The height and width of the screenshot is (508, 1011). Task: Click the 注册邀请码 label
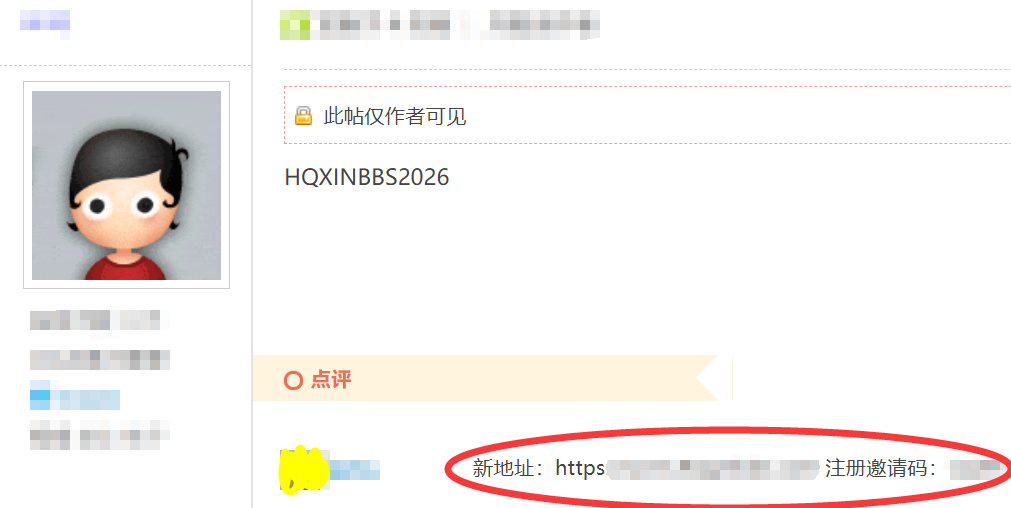[873, 469]
